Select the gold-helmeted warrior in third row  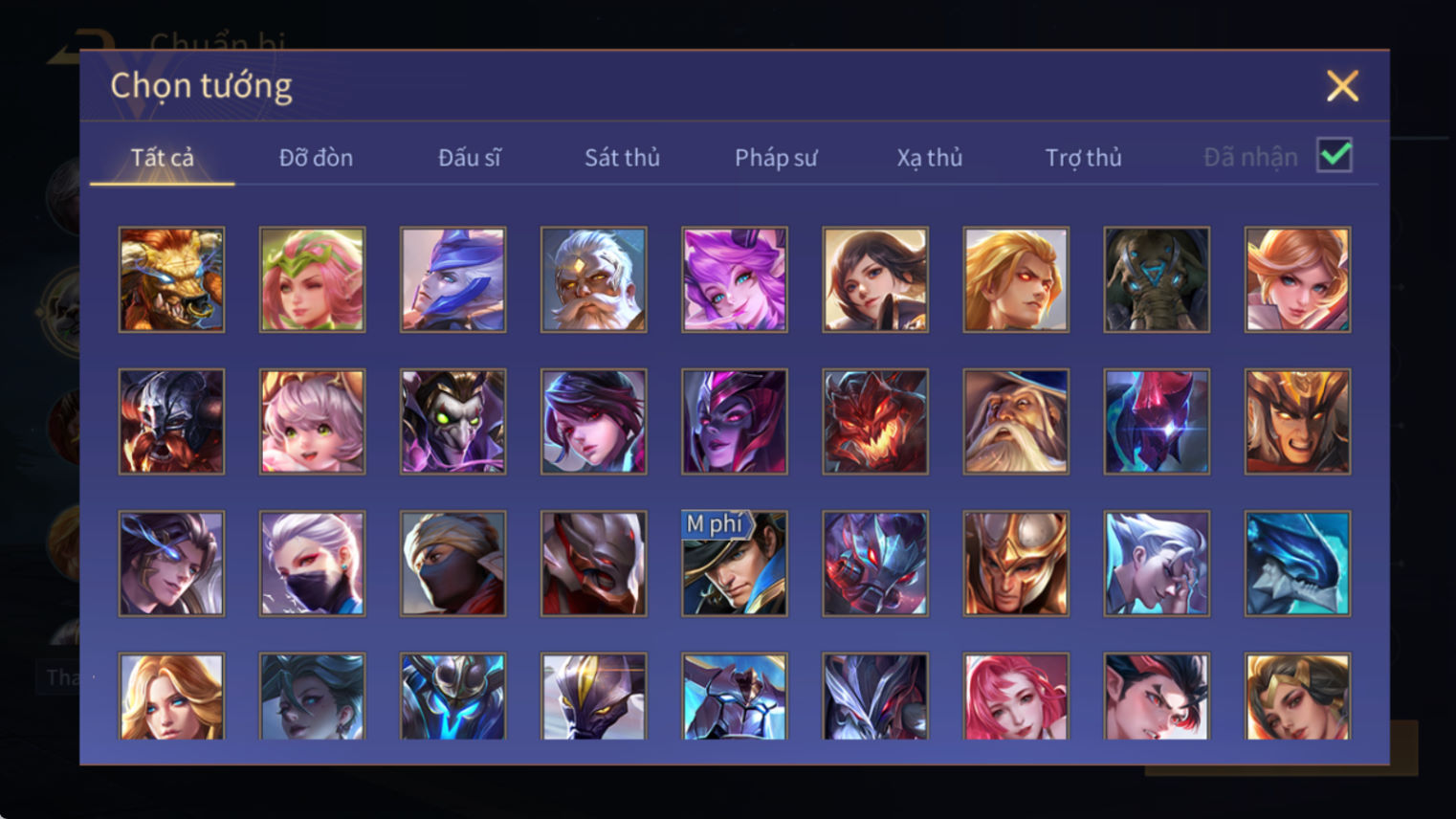click(x=1015, y=564)
